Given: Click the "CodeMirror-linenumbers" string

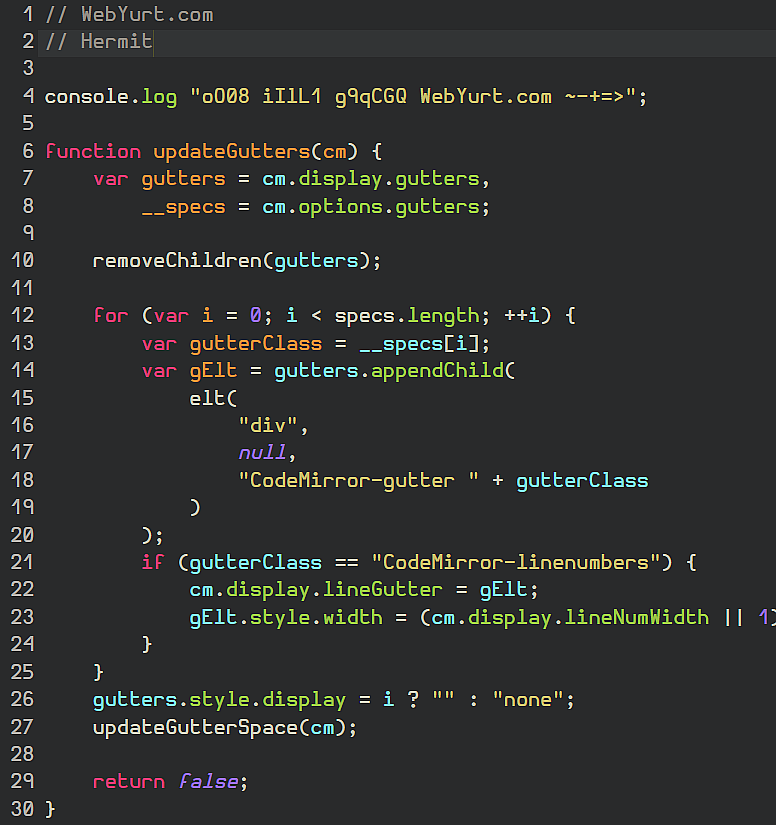Looking at the screenshot, I should click(516, 562).
